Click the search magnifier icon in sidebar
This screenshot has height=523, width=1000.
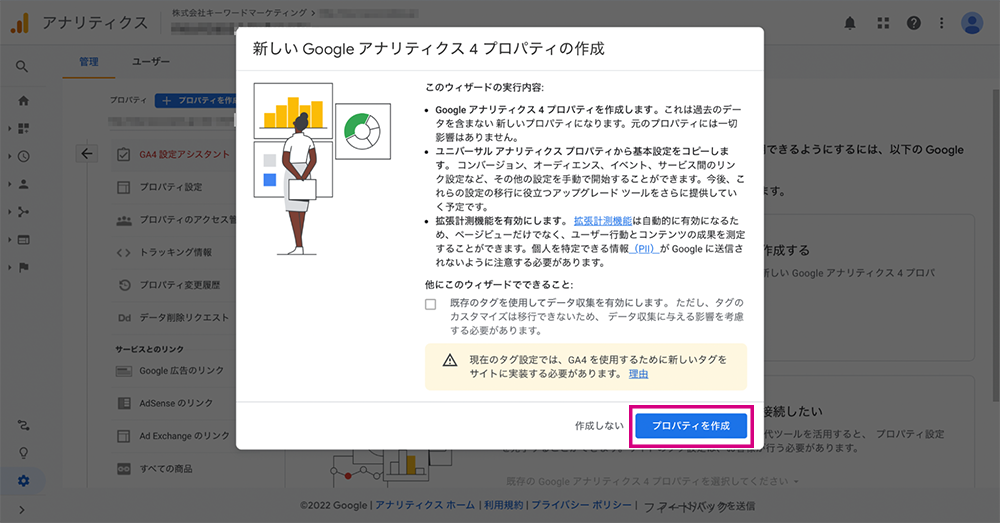coord(22,66)
